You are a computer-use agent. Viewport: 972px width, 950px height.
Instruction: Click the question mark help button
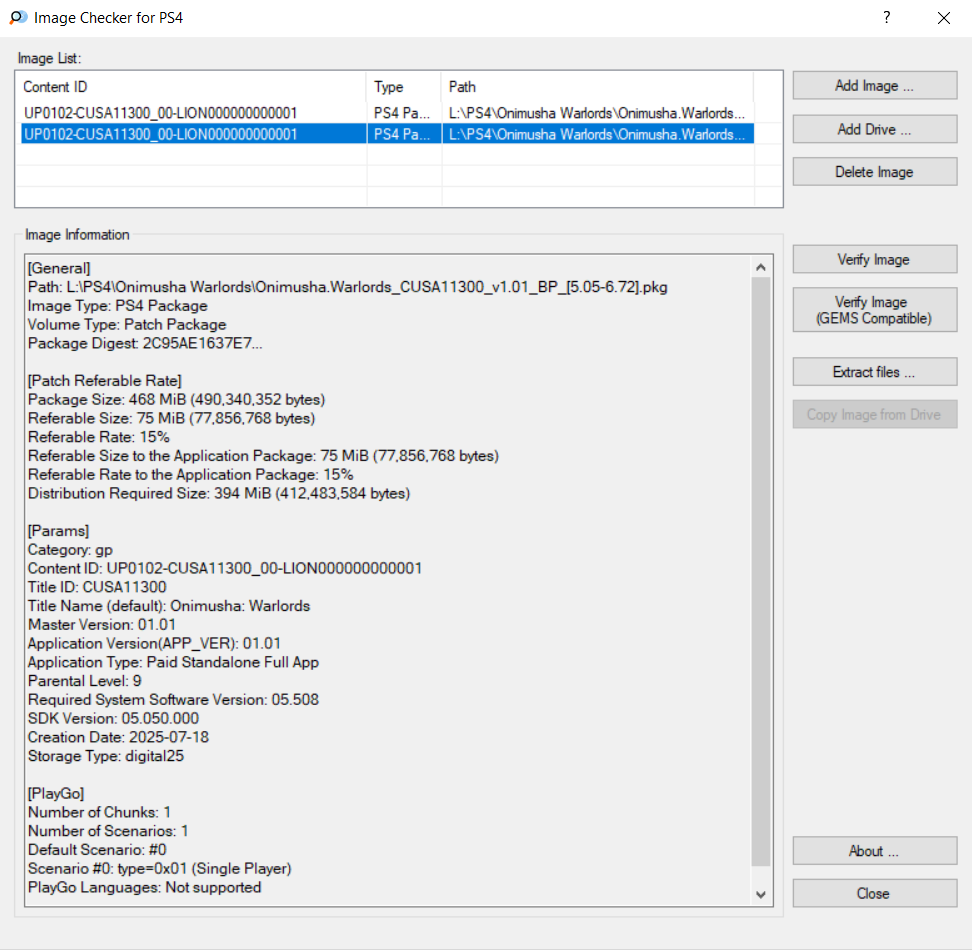point(886,18)
